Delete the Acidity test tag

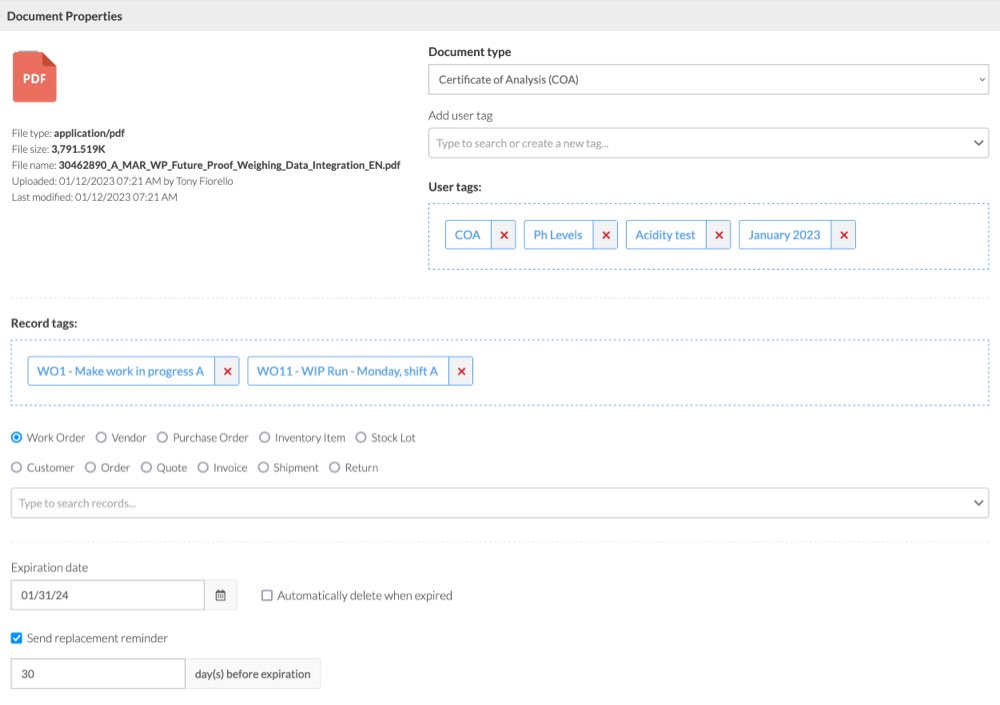[718, 235]
